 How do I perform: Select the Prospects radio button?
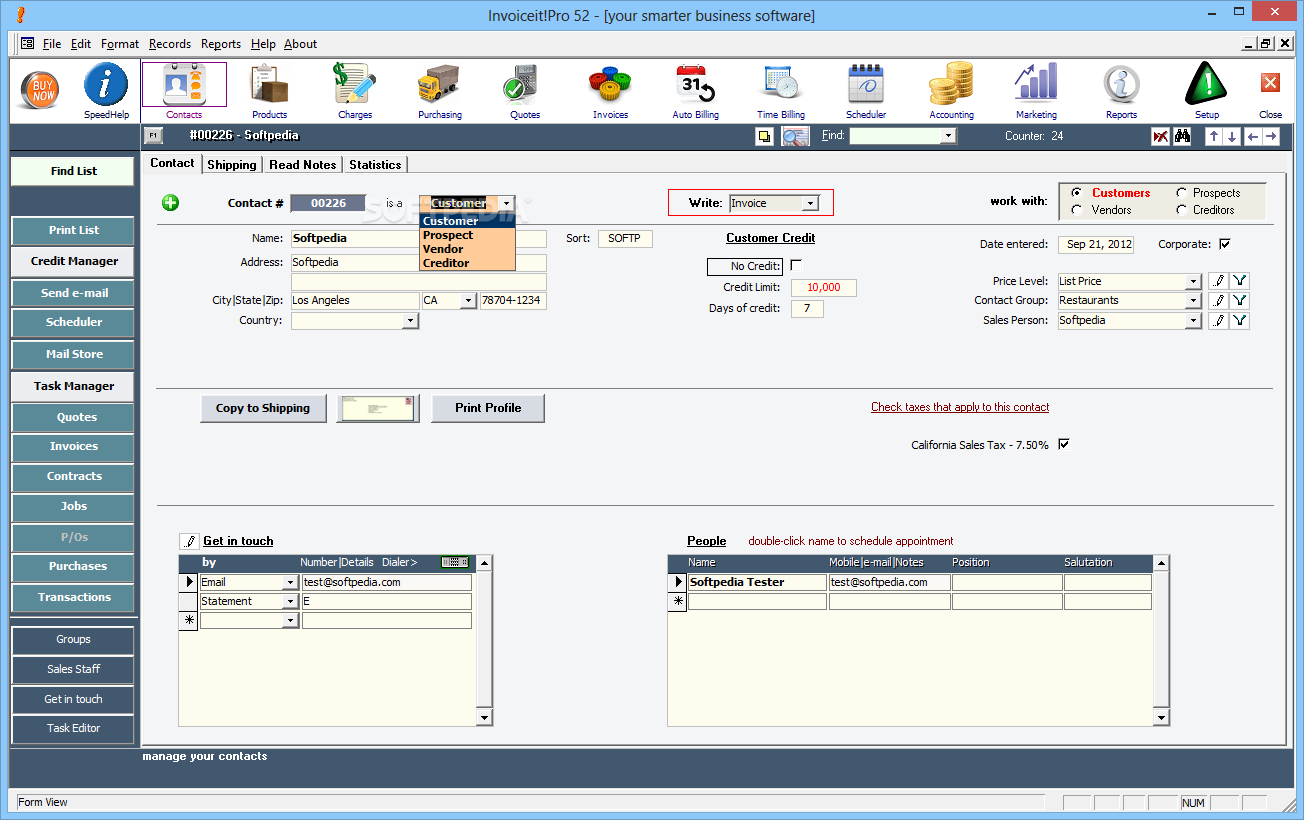point(1182,193)
